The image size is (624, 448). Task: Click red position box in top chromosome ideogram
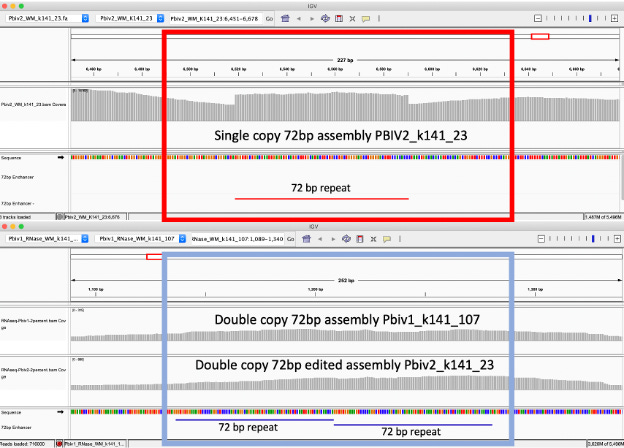(x=540, y=37)
